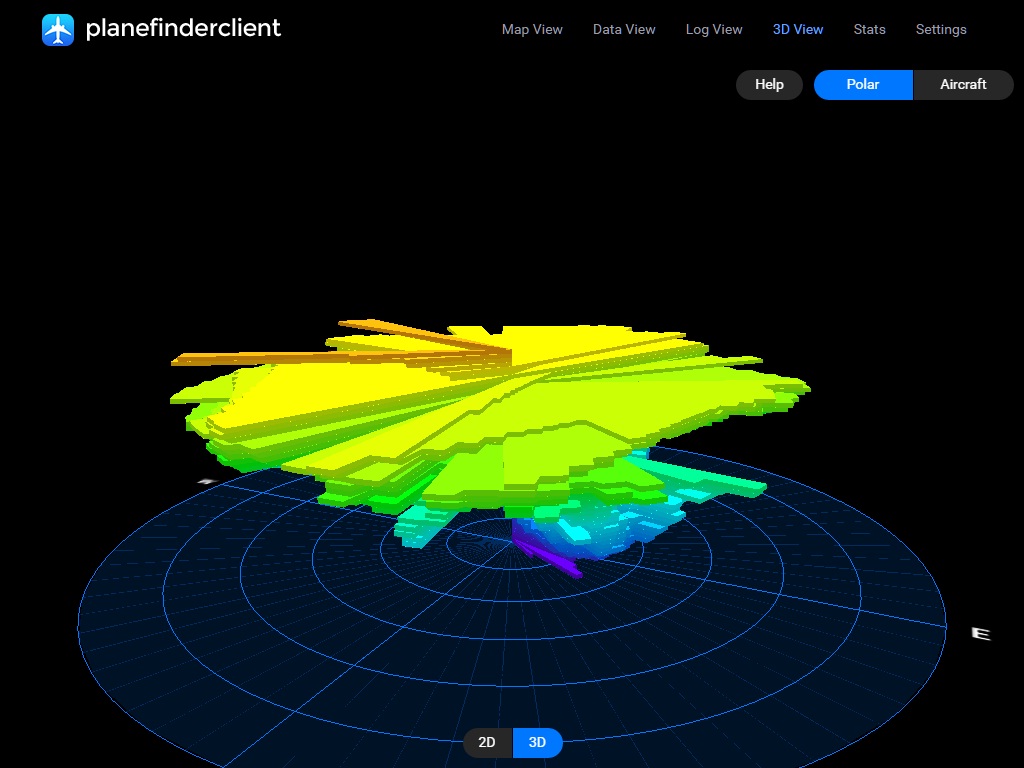Click the small white compass marker left of the plot

[206, 482]
